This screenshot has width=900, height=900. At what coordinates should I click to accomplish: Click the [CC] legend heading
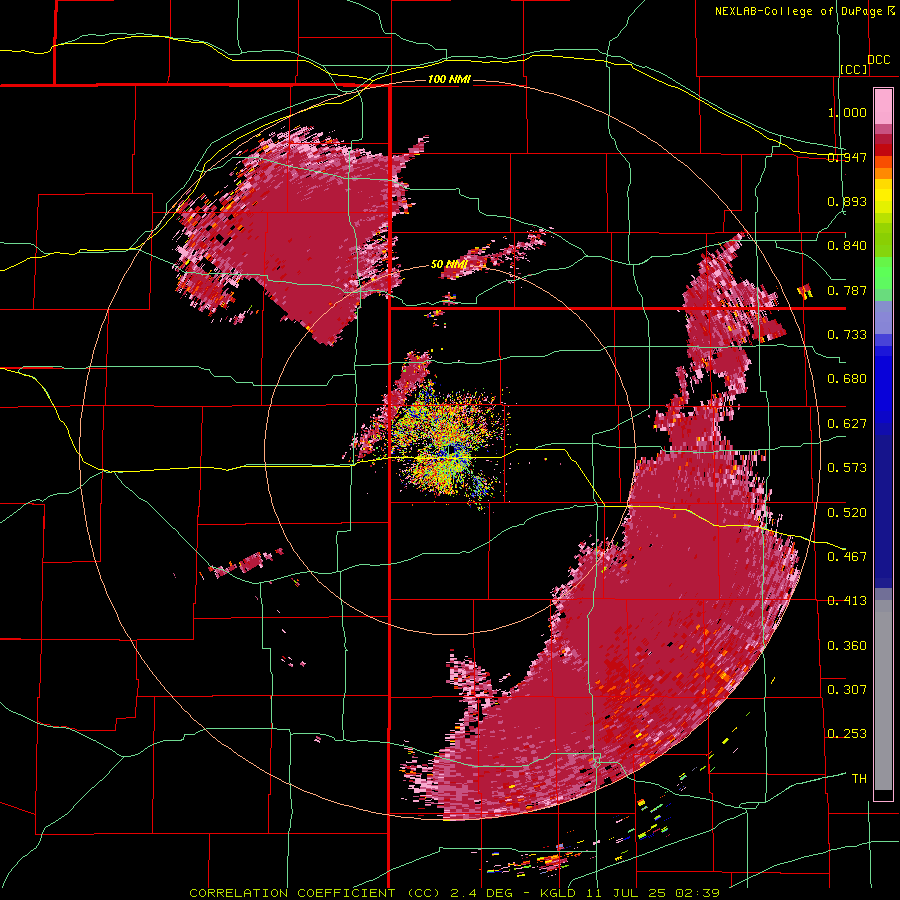[x=854, y=69]
